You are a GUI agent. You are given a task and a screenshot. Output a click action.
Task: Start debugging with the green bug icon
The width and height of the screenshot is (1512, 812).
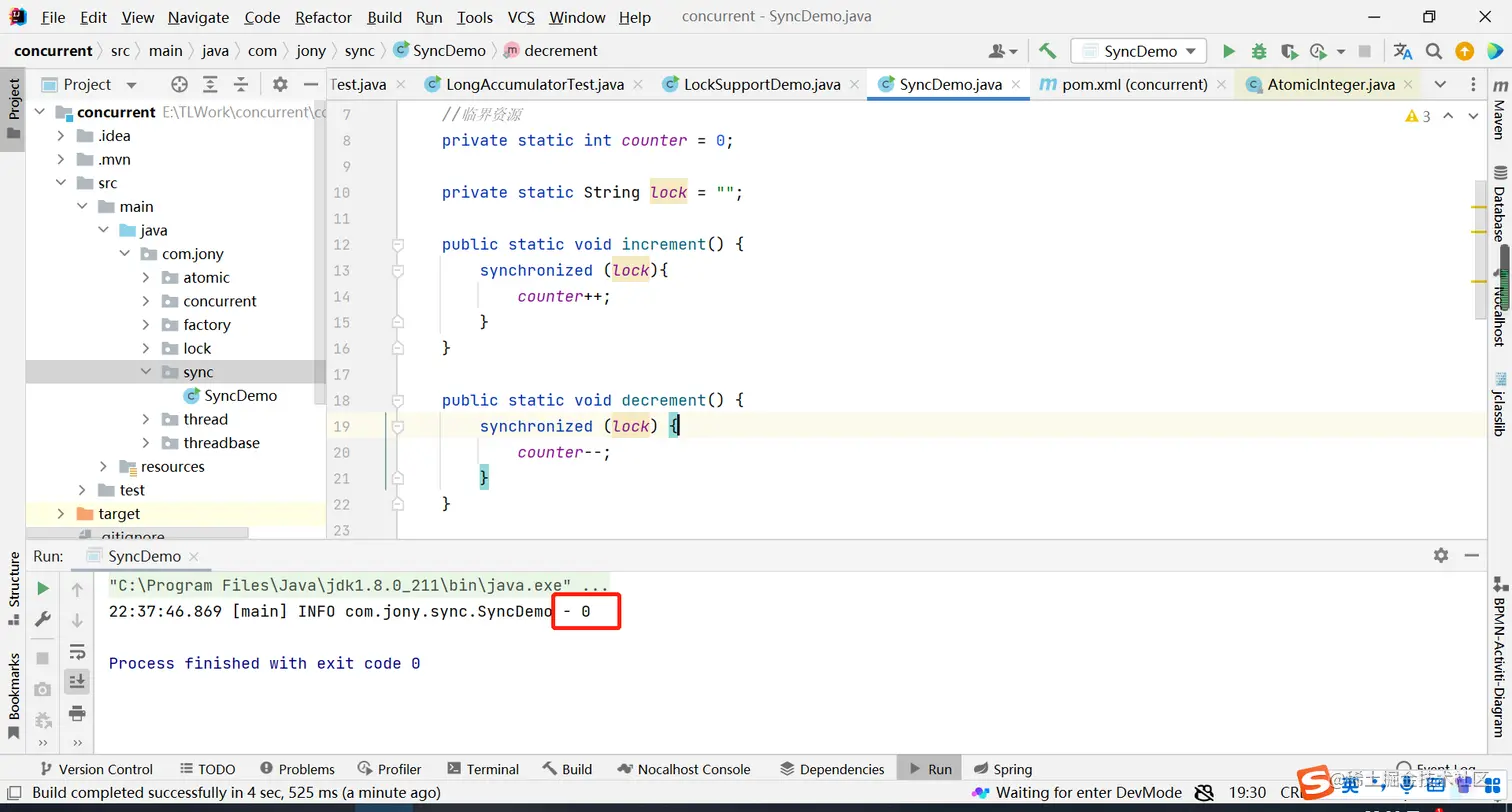(x=1259, y=51)
